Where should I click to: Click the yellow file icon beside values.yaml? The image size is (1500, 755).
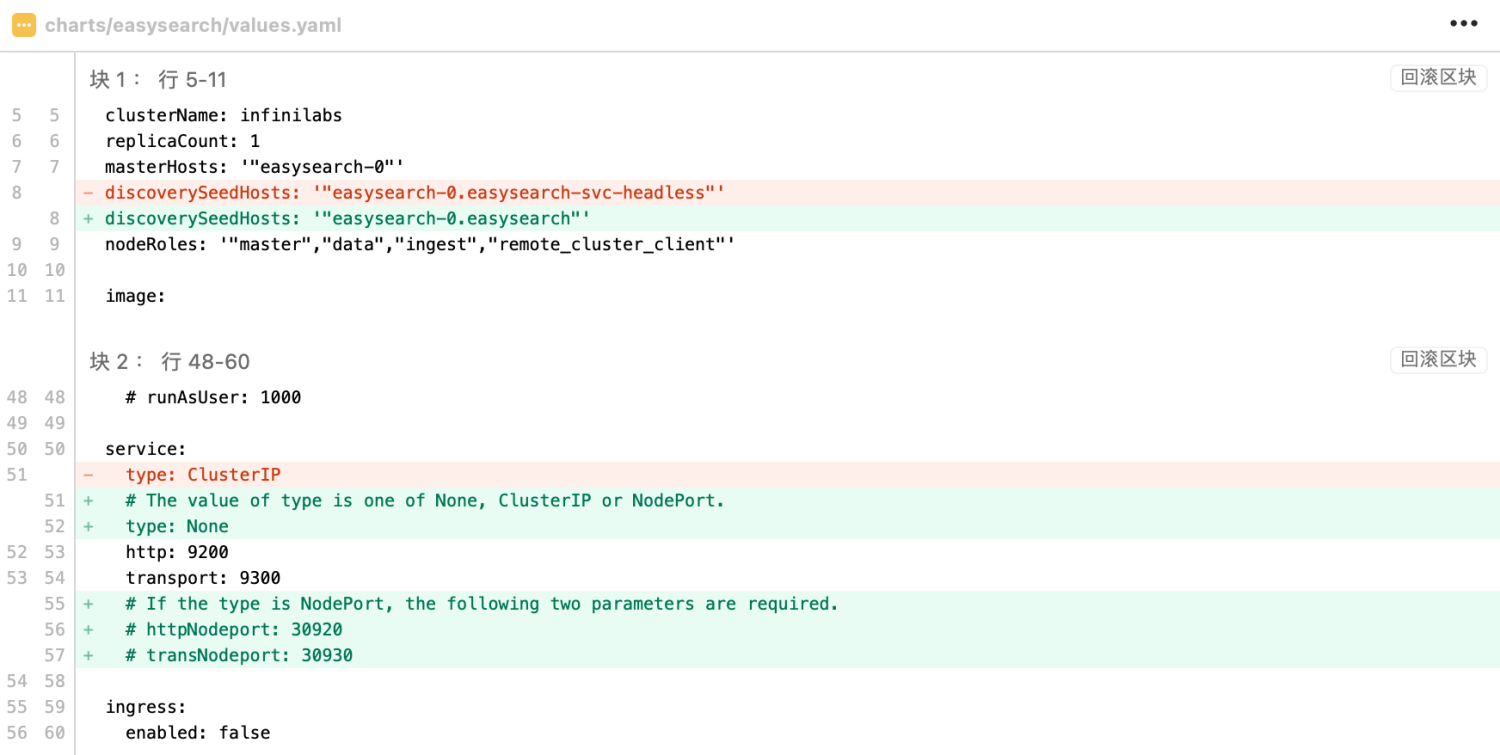24,25
